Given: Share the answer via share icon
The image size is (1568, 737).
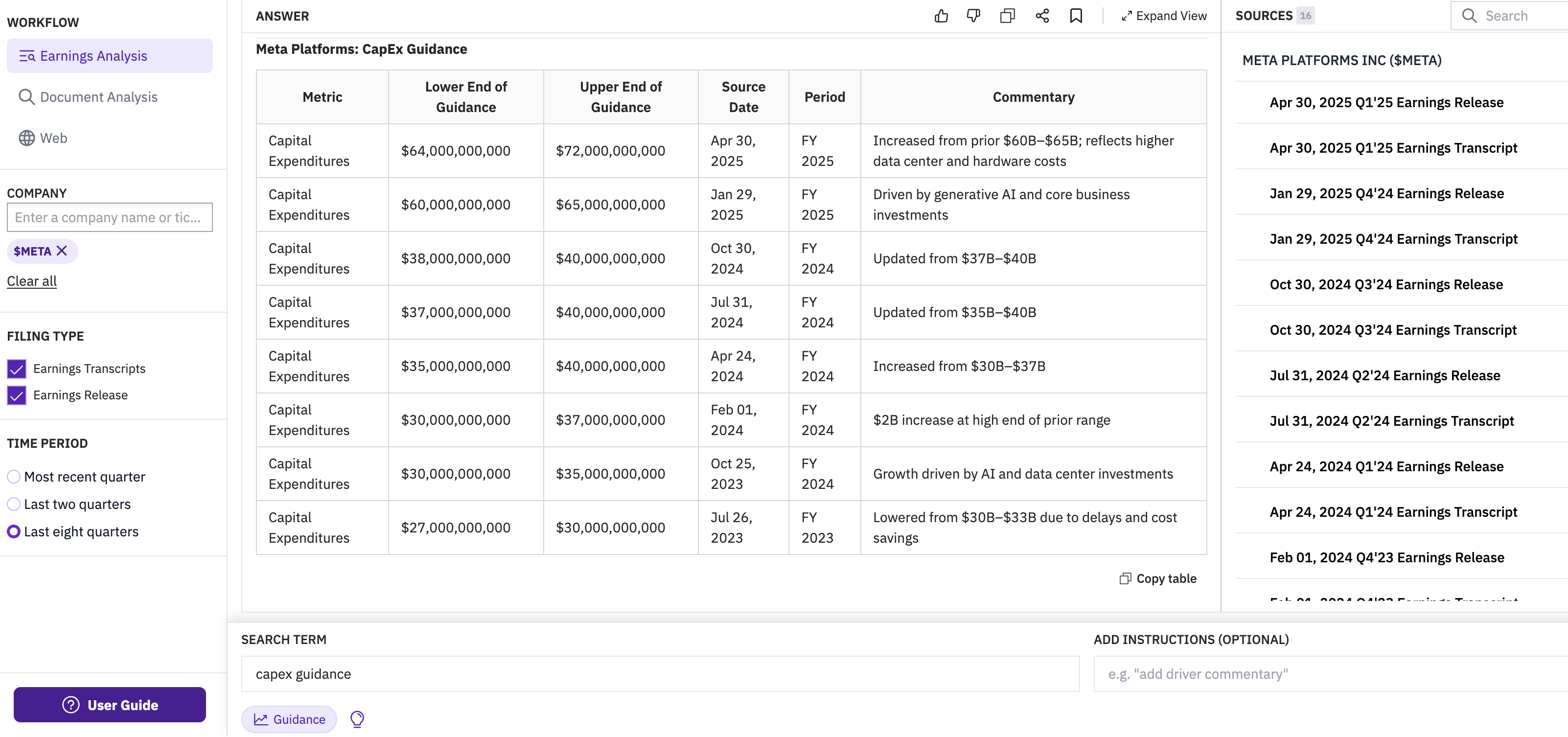Looking at the screenshot, I should (x=1042, y=16).
